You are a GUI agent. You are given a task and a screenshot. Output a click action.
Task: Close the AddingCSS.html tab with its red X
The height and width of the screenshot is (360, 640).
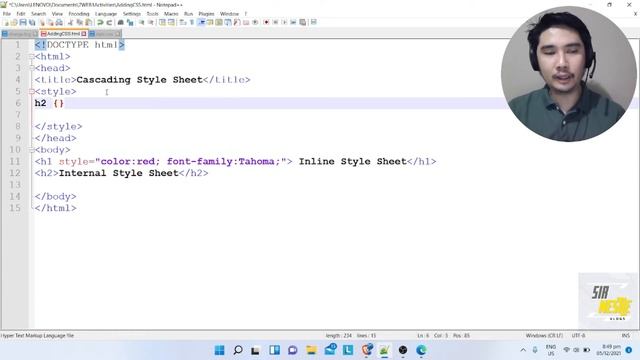pos(84,34)
